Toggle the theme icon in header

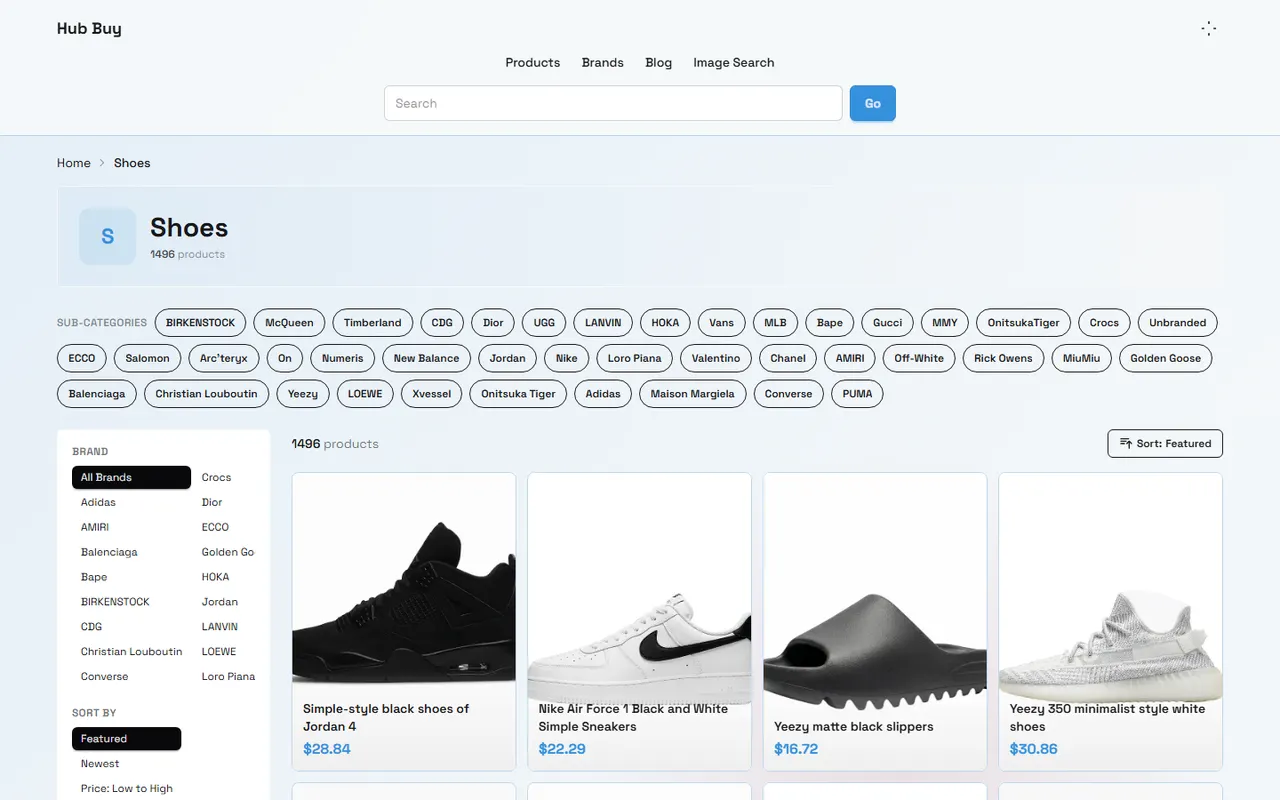[1208, 29]
